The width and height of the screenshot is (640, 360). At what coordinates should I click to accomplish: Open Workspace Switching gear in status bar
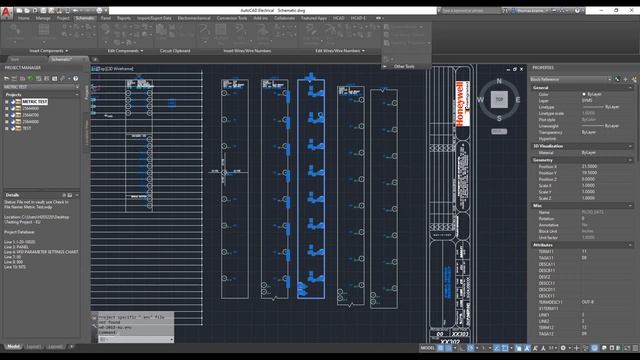click(563, 348)
